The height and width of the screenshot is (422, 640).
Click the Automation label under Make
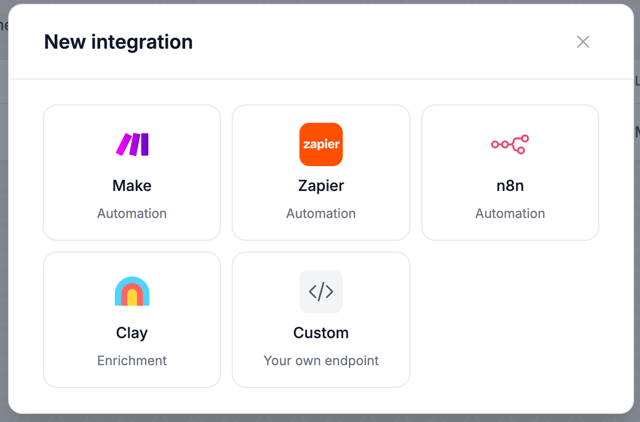click(132, 213)
